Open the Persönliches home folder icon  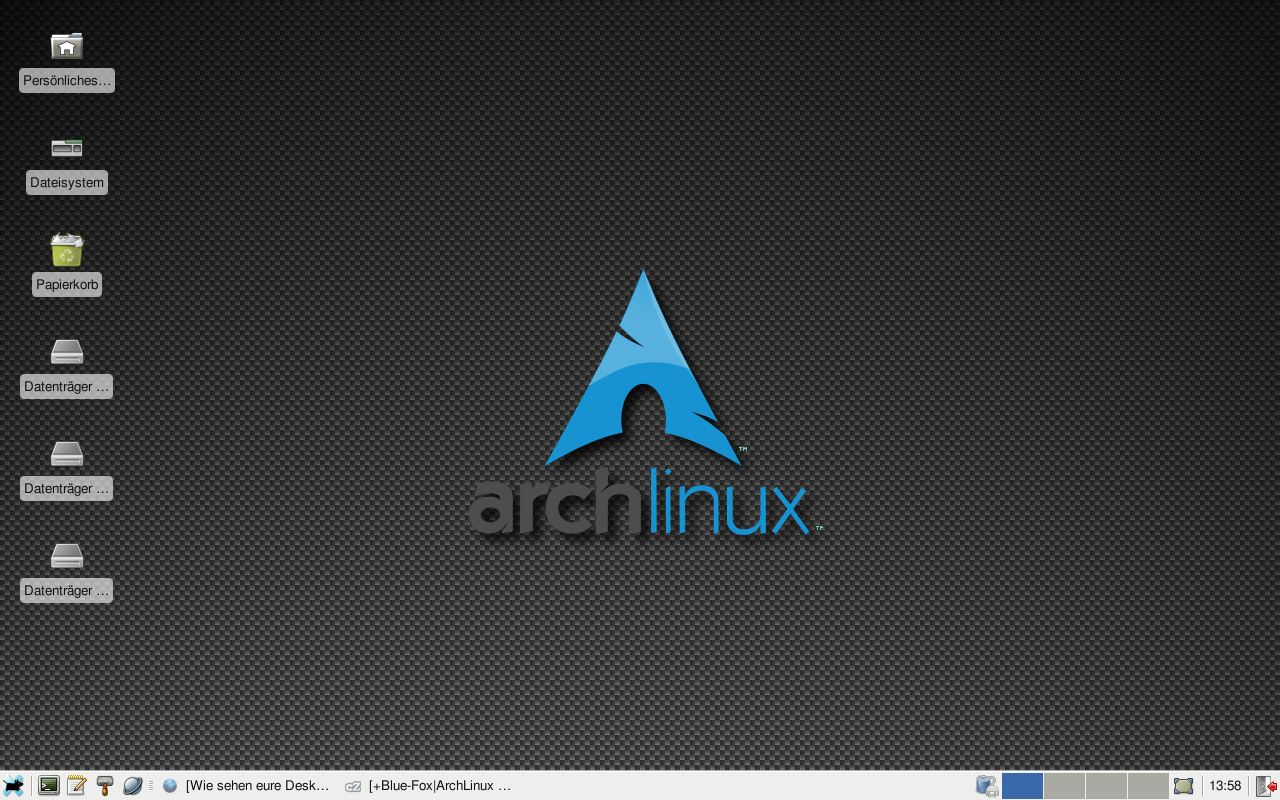coord(67,46)
